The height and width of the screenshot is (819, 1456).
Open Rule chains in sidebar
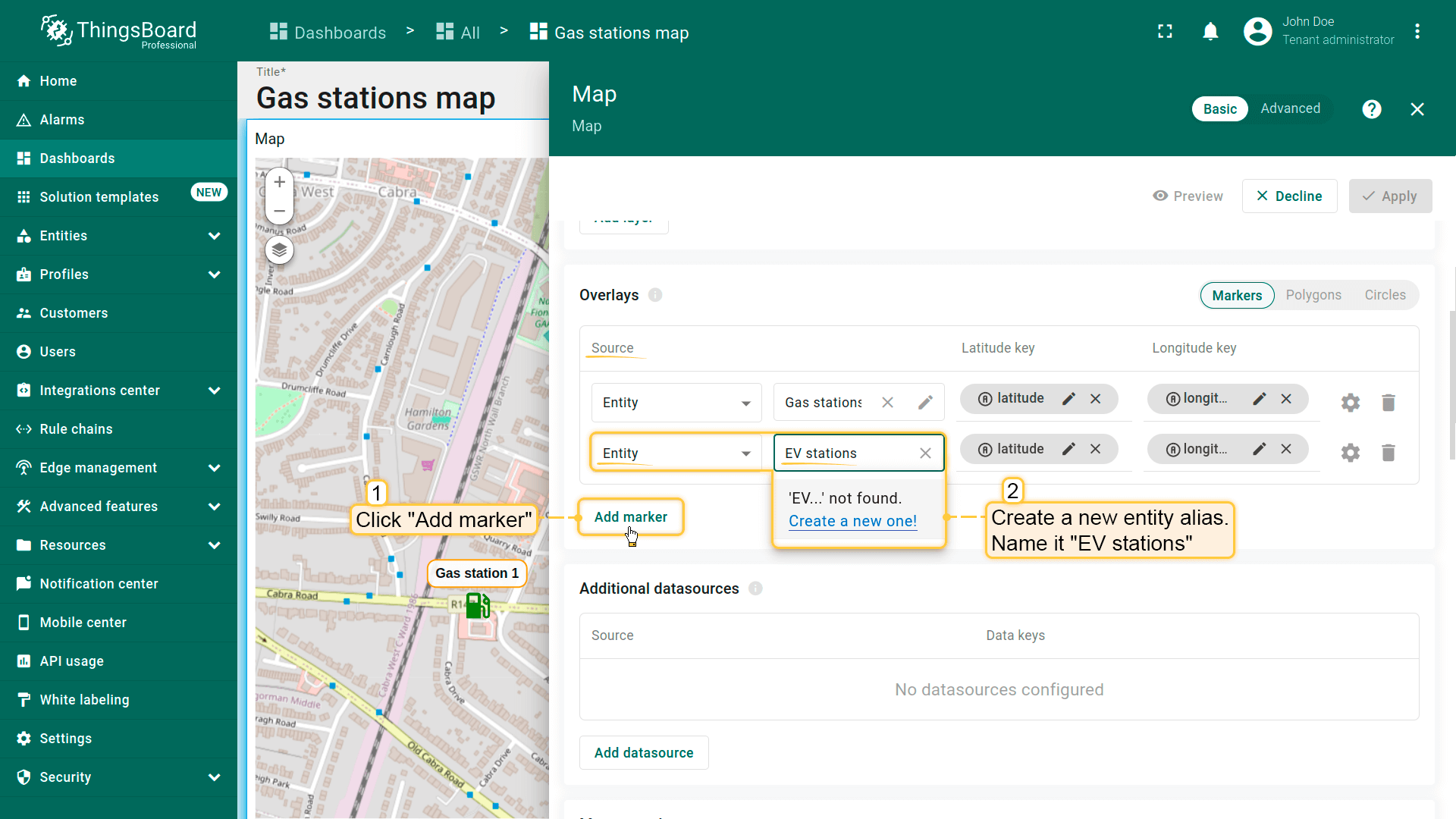point(76,429)
